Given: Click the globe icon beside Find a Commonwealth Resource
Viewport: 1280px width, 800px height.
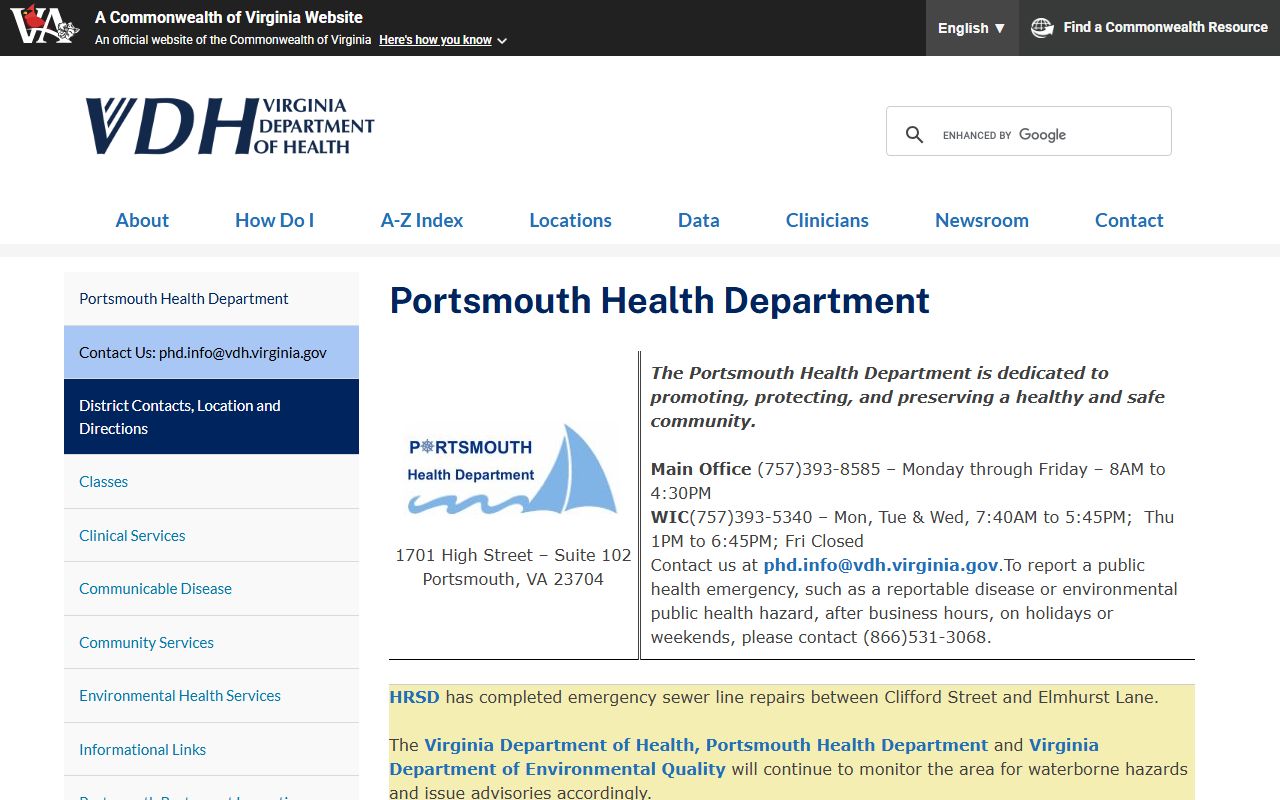Looking at the screenshot, I should [1042, 28].
